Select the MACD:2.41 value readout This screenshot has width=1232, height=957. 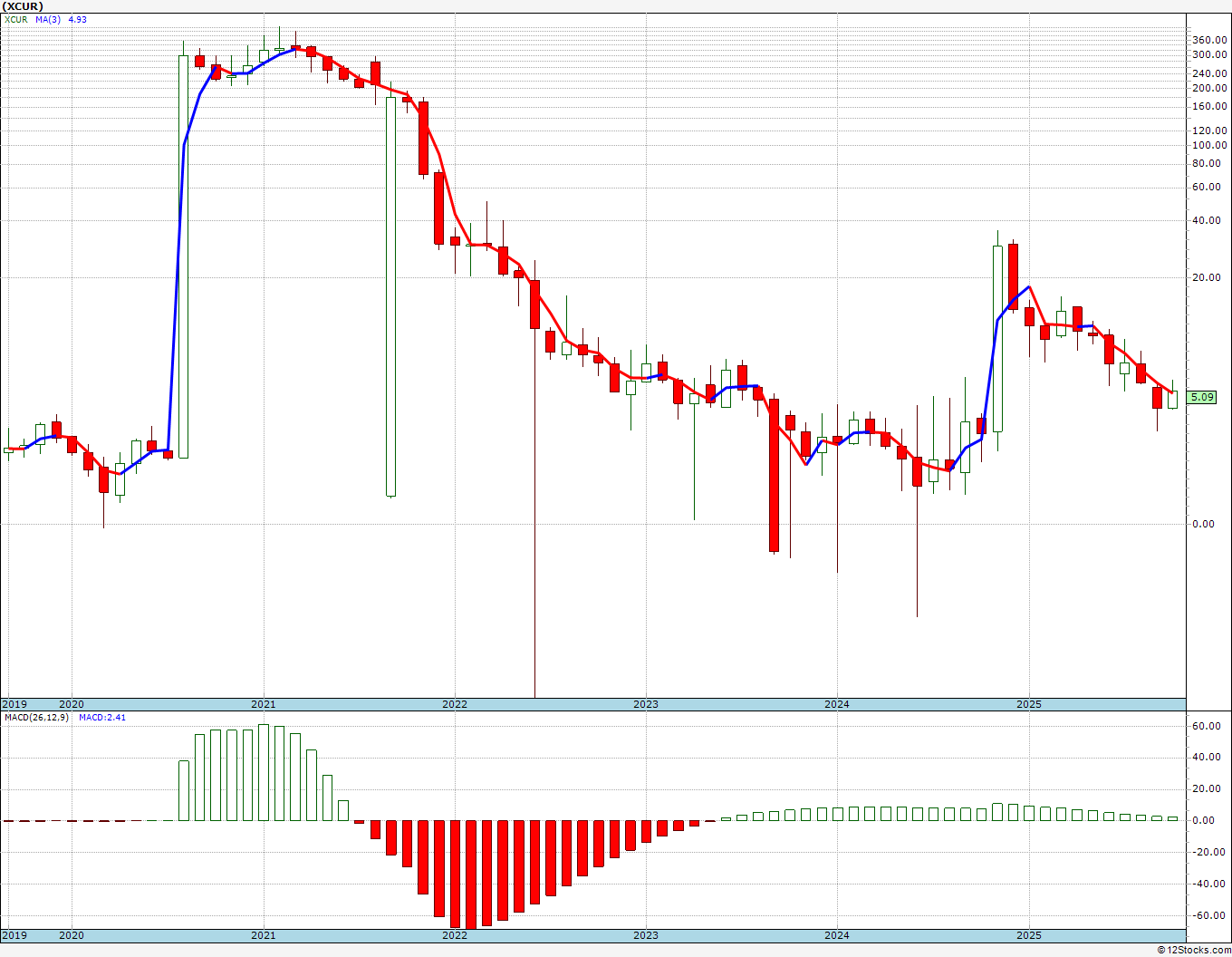101,718
